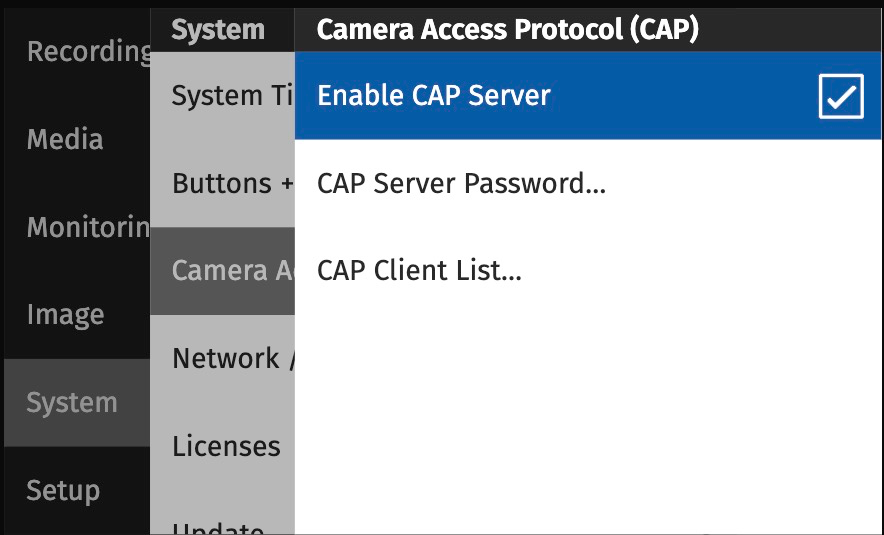Click the System submenu header
Screen dimensions: 884x535
pos(218,30)
